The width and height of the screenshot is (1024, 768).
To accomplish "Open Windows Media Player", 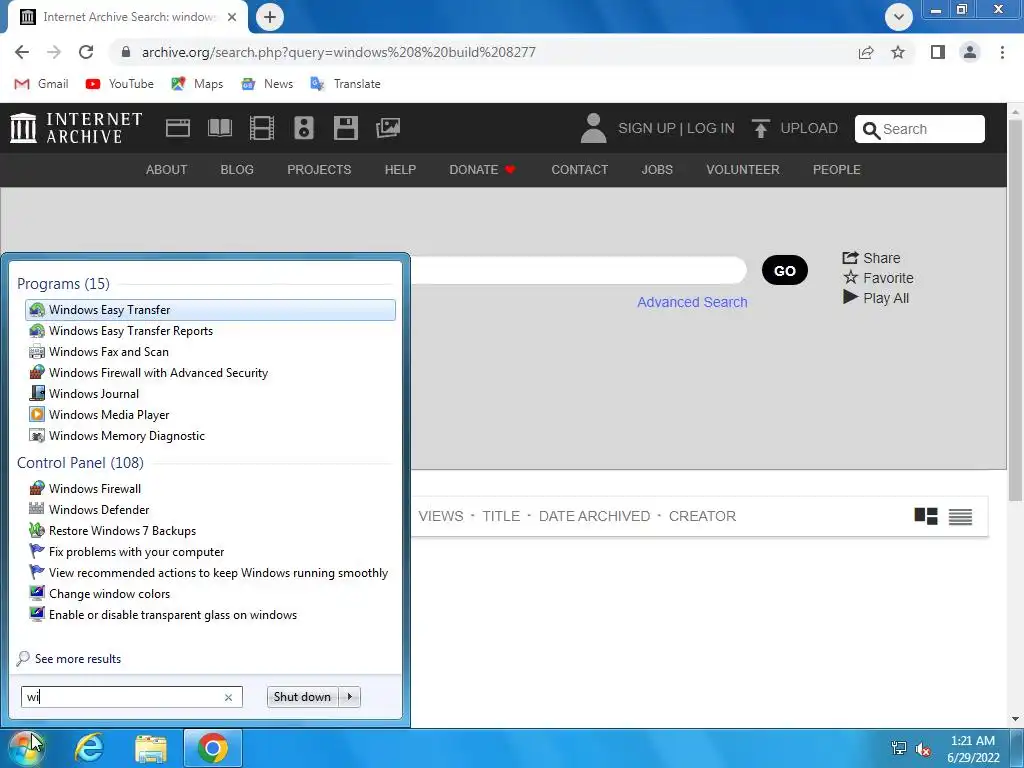I will pos(99,414).
